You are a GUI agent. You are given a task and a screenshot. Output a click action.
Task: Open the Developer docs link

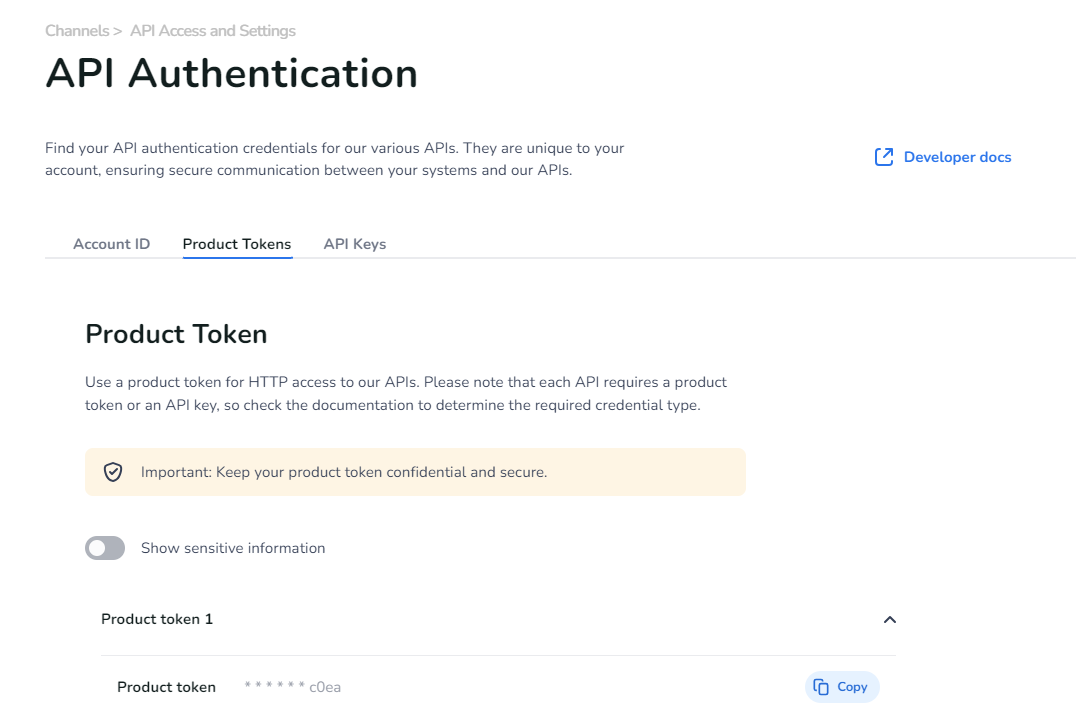coord(957,157)
